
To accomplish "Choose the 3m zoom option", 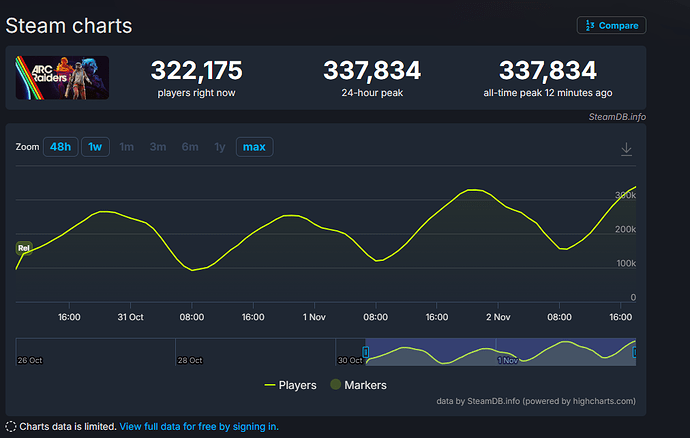I will 157,147.
